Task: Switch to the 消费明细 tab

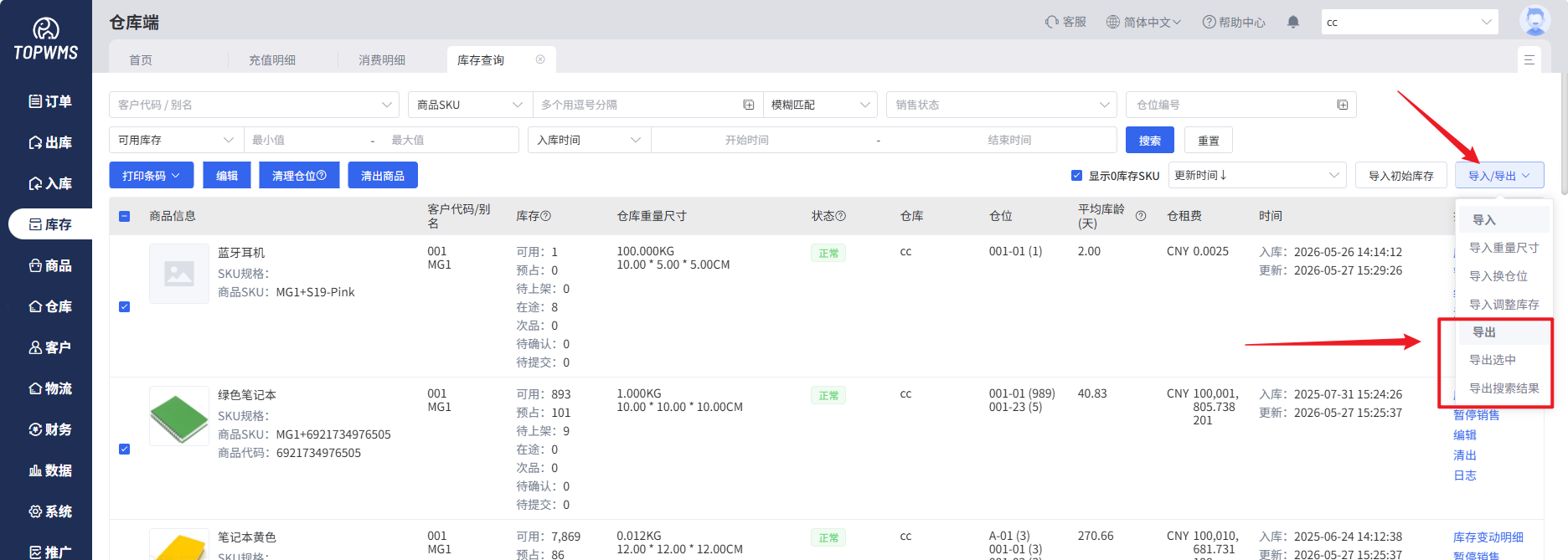Action: (382, 59)
